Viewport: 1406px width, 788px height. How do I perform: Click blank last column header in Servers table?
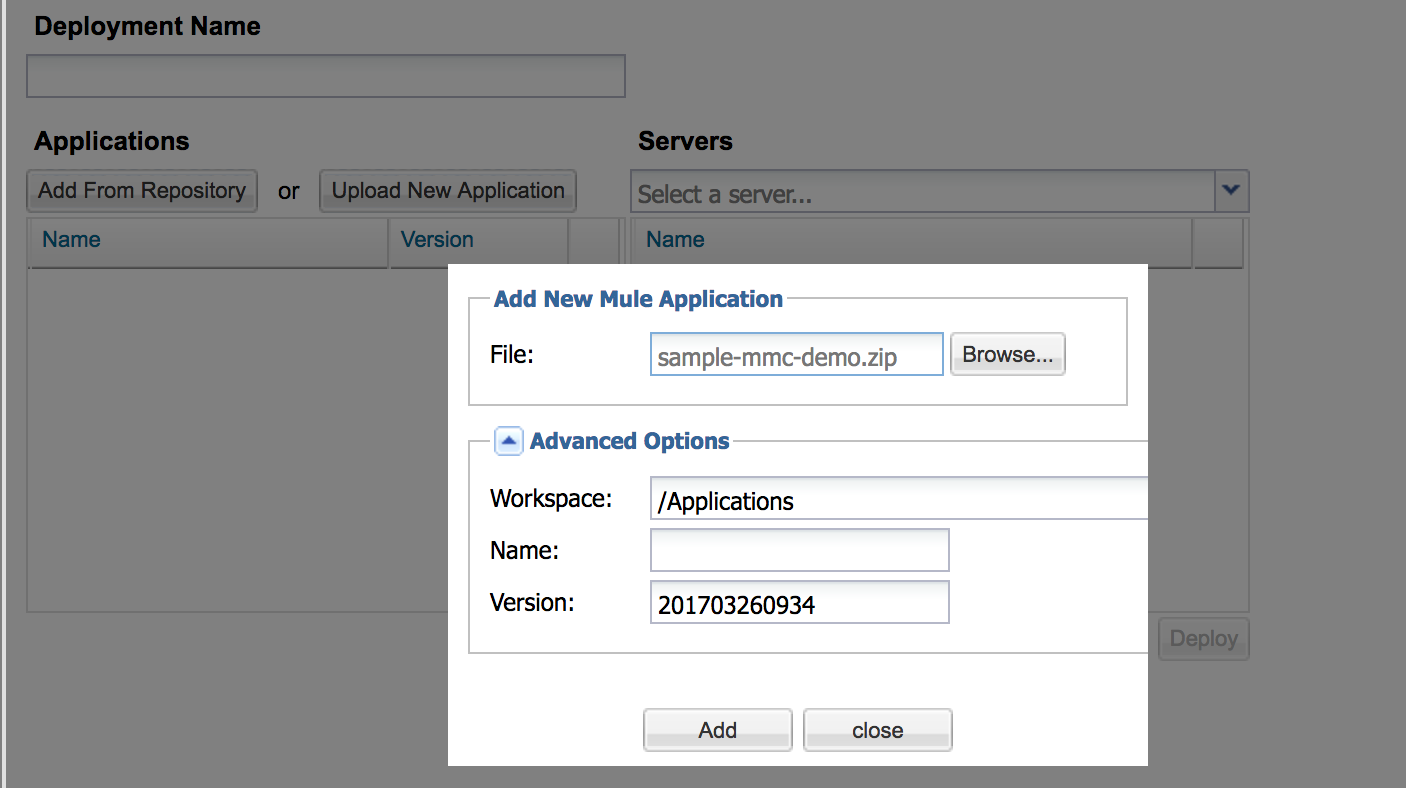click(1218, 241)
